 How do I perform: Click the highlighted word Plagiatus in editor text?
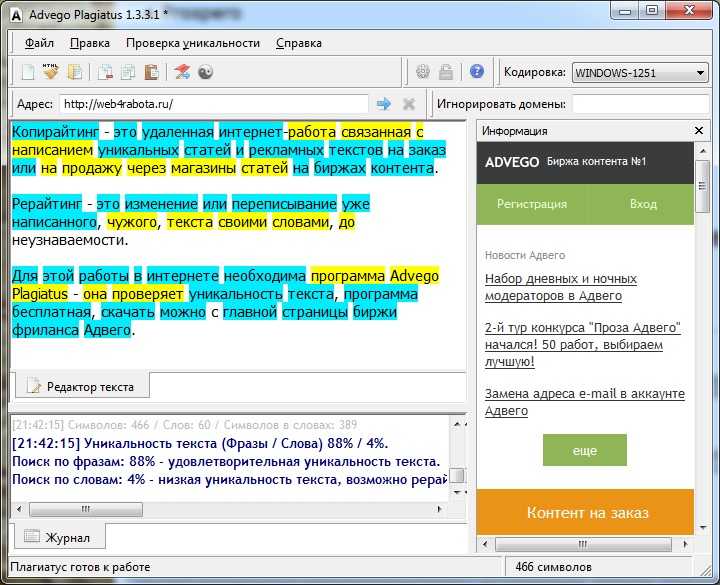(x=40, y=294)
